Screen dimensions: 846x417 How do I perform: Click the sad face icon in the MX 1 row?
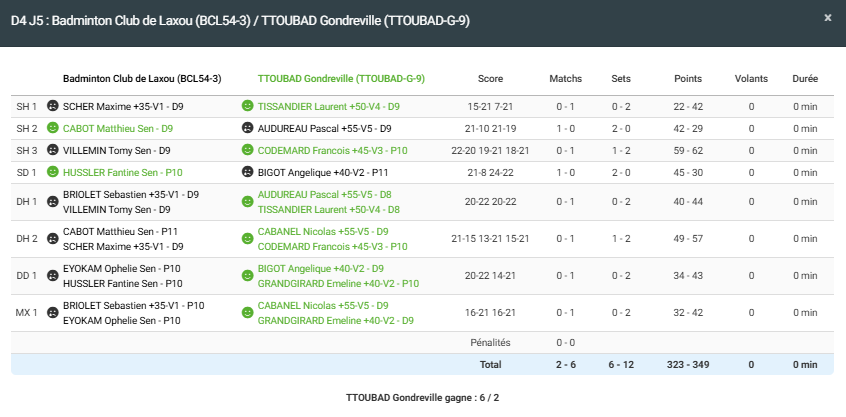[53, 313]
